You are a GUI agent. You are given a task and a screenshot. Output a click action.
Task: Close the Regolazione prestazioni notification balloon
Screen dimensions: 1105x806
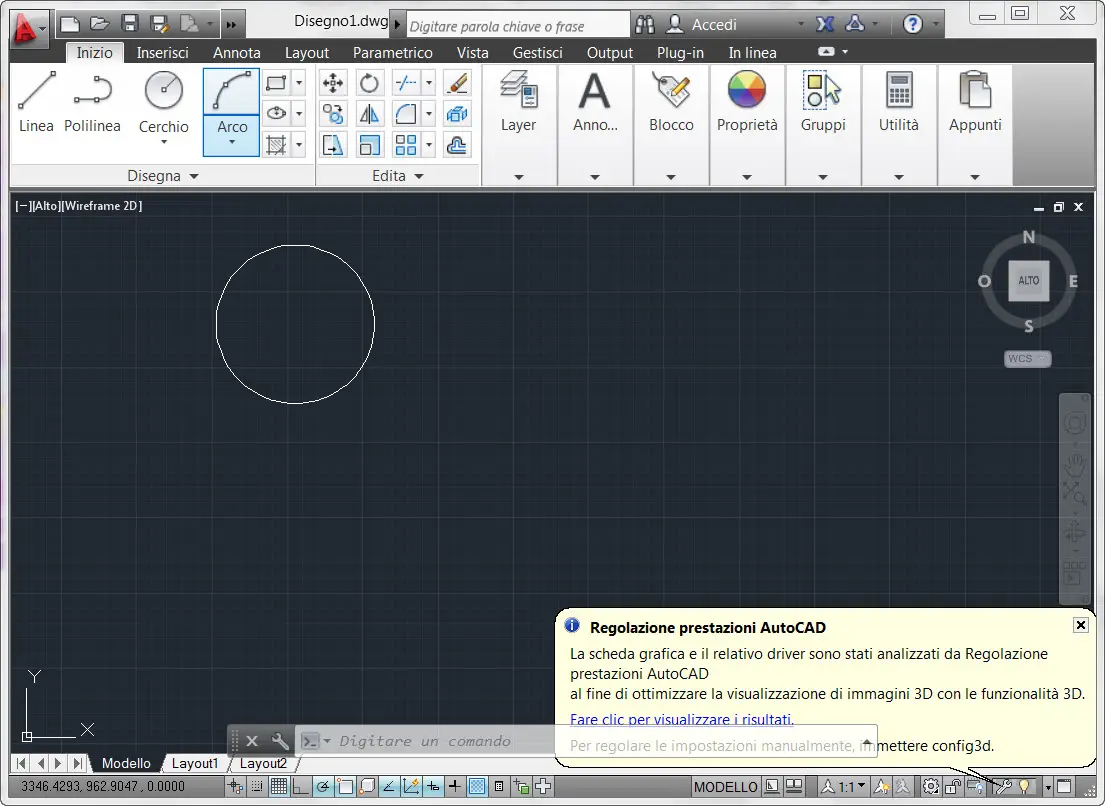point(1080,625)
